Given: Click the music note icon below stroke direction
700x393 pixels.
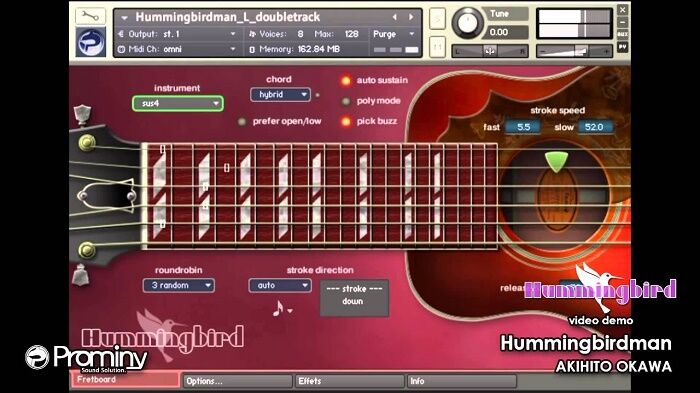Looking at the screenshot, I should coord(279,308).
